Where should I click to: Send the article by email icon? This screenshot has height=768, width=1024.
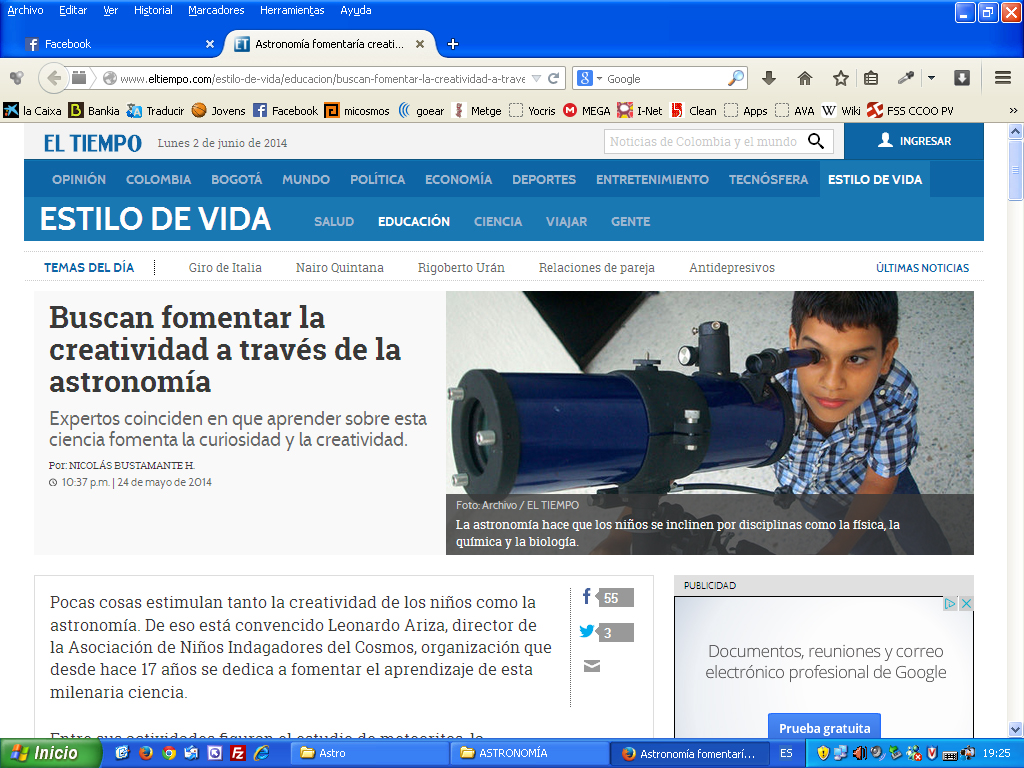[591, 666]
